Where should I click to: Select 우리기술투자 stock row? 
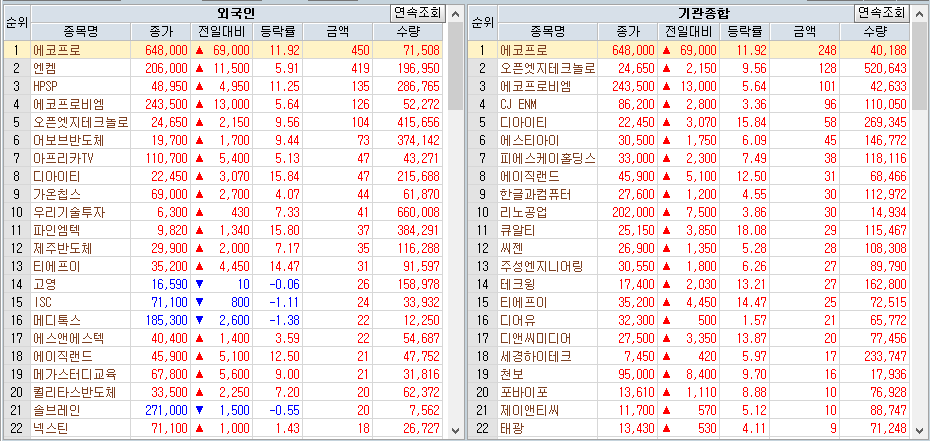point(224,213)
